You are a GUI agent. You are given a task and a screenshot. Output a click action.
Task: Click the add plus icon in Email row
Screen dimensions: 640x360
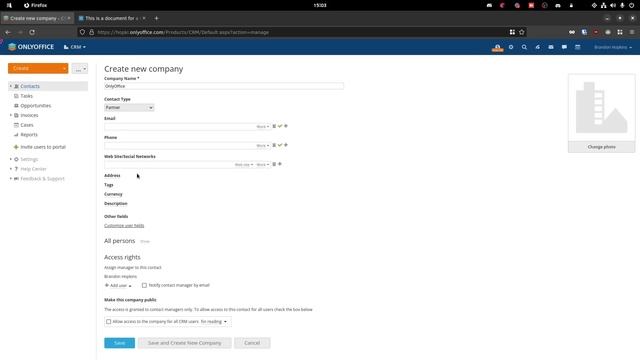(286, 126)
